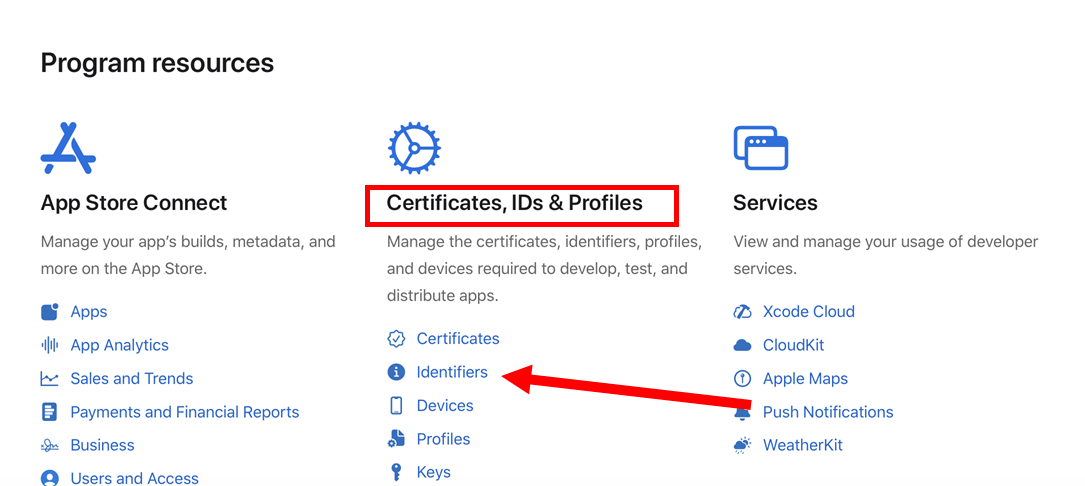Click the Certificates, IDs & Profiles heading

[x=515, y=203]
